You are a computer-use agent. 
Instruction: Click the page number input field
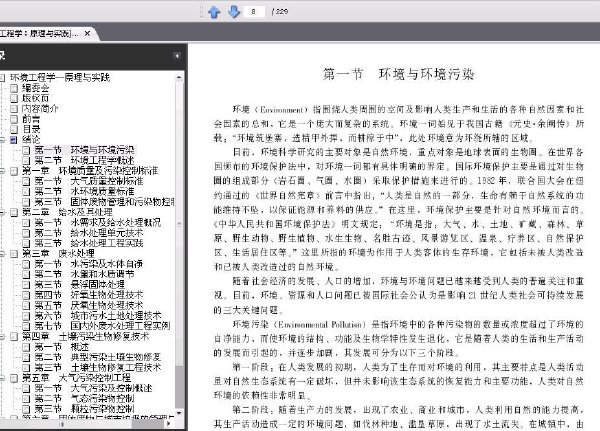tap(254, 11)
